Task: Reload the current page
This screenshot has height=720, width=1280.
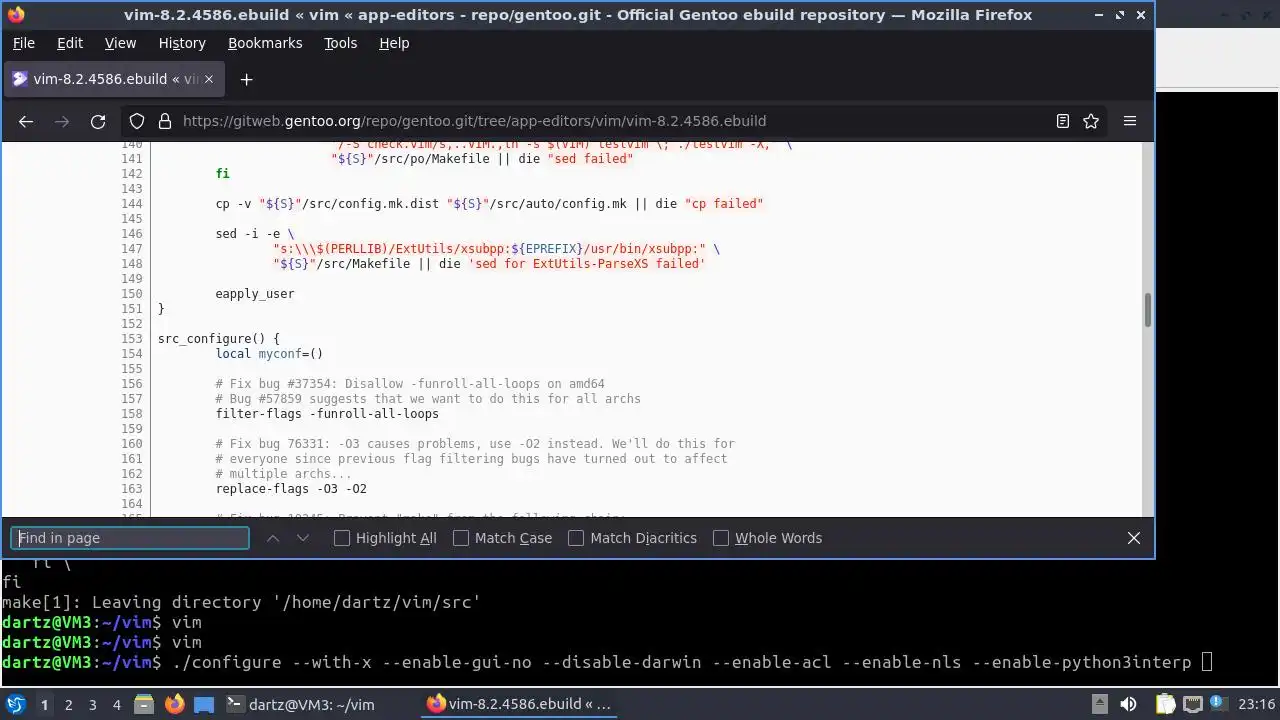Action: (98, 121)
